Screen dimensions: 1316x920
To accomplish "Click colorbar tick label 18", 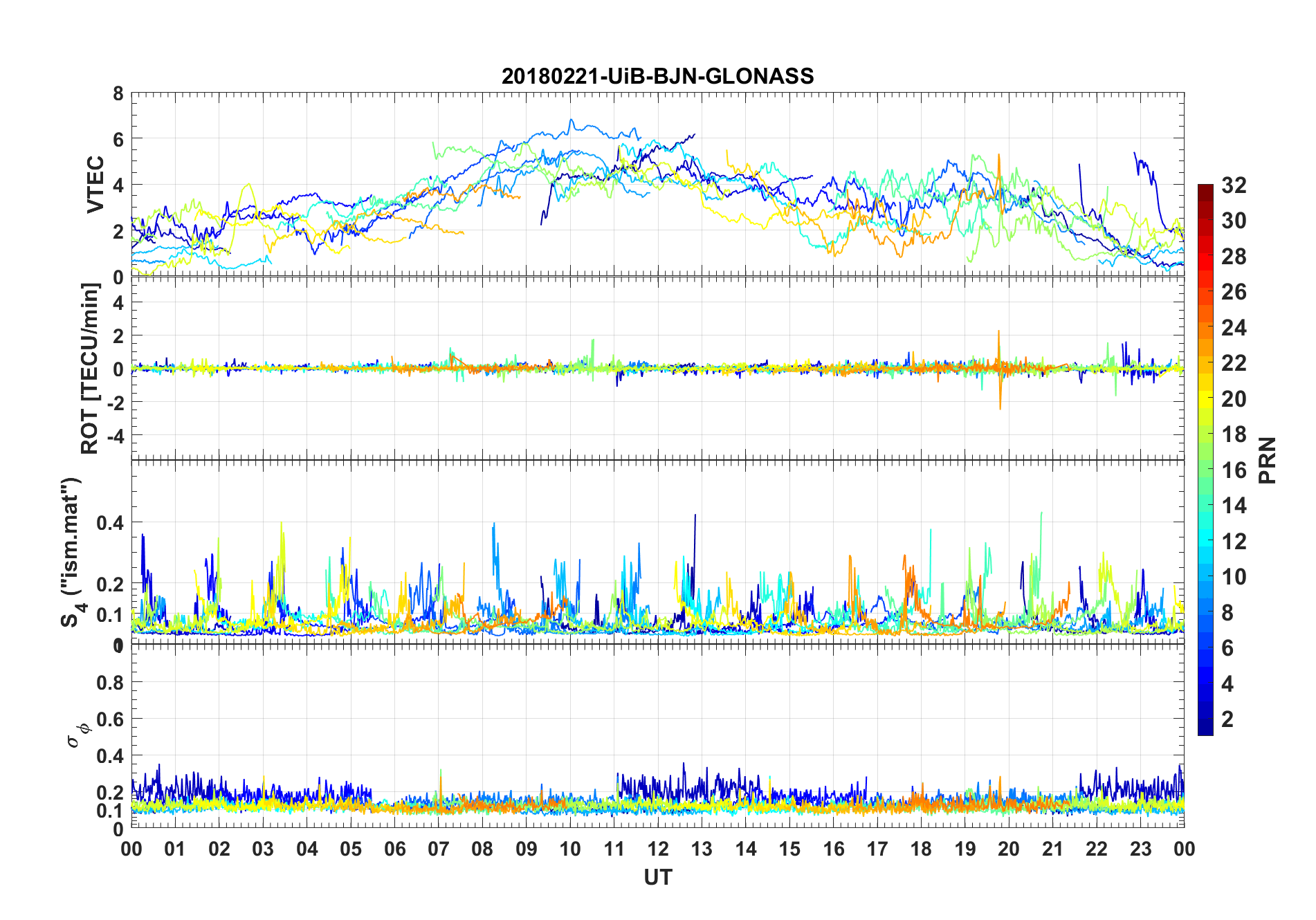I will (1234, 434).
